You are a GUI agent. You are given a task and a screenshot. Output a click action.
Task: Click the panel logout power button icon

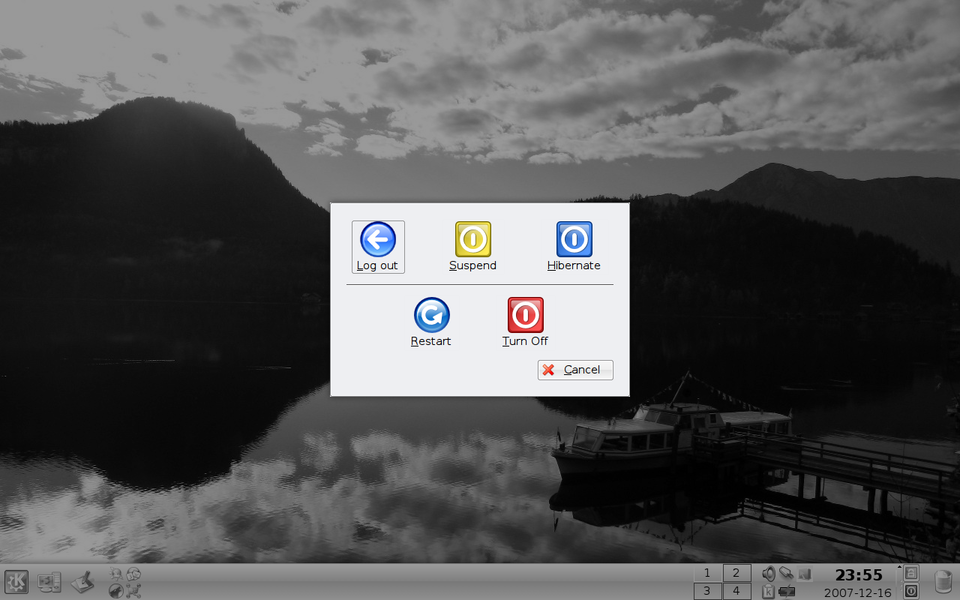pos(911,591)
